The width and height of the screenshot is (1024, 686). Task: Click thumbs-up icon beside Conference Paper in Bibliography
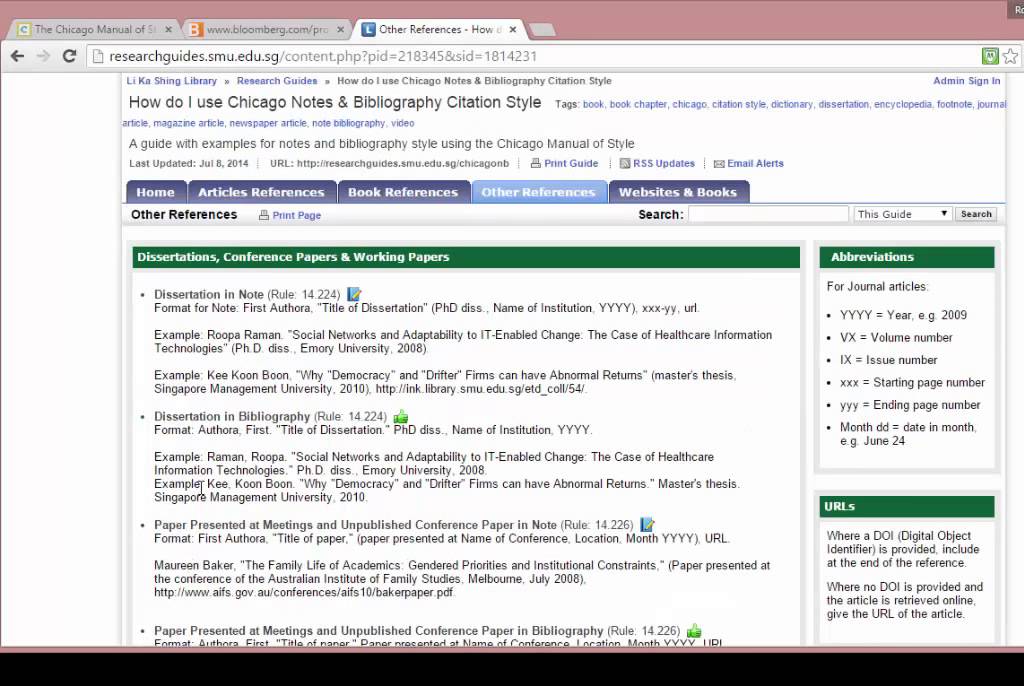point(694,630)
